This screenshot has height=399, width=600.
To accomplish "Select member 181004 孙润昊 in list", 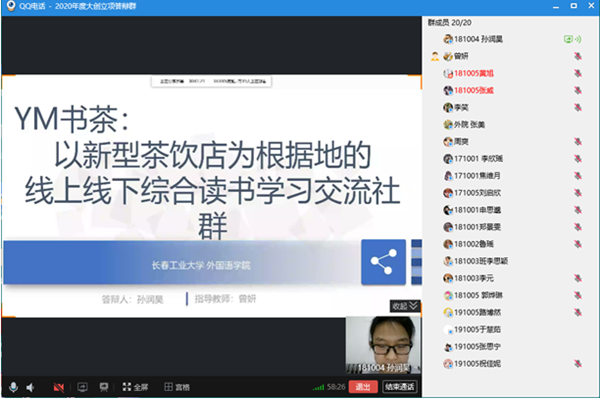I will pos(473,39).
